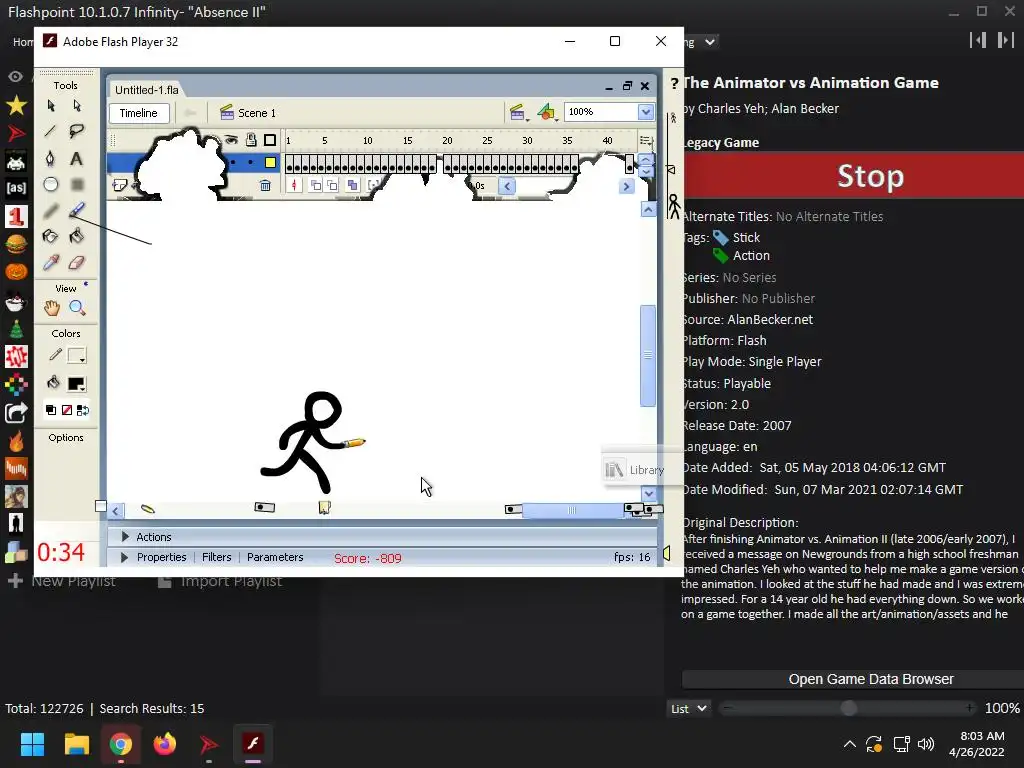The height and width of the screenshot is (768, 1024).
Task: Toggle show/hide all layers eye icon
Action: point(231,140)
